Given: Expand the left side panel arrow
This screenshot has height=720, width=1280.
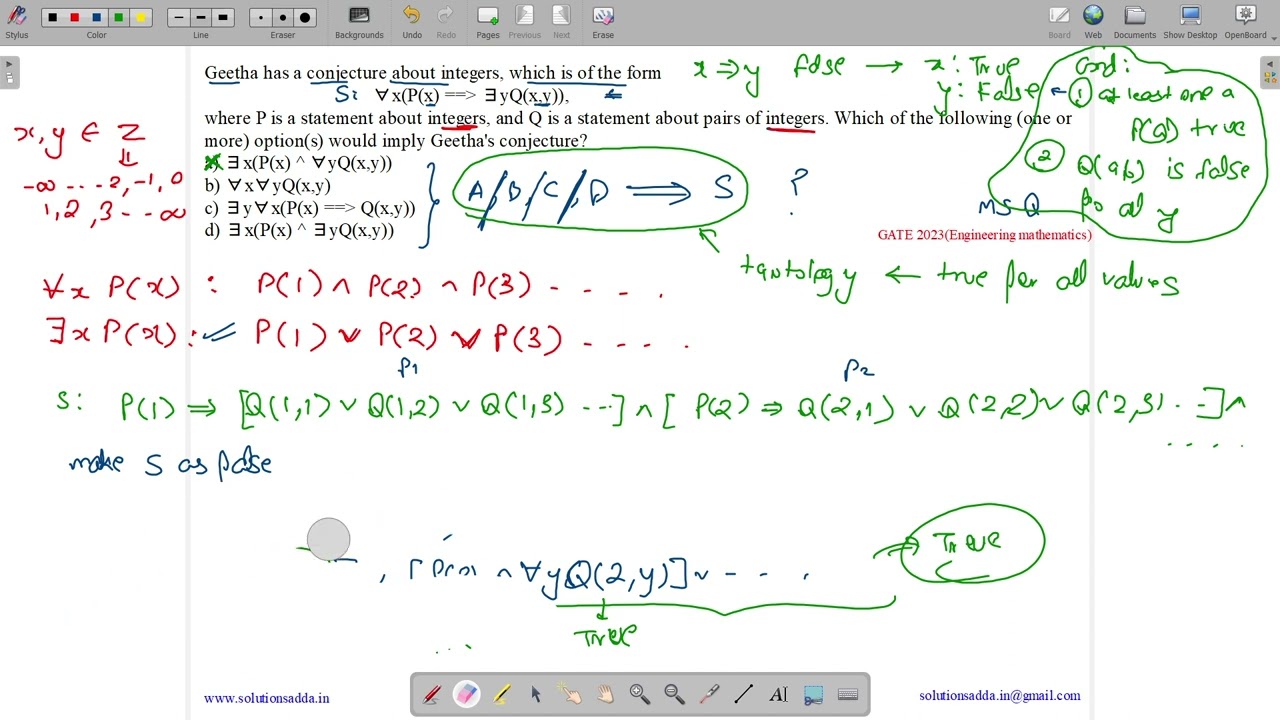Looking at the screenshot, I should pos(9,73).
